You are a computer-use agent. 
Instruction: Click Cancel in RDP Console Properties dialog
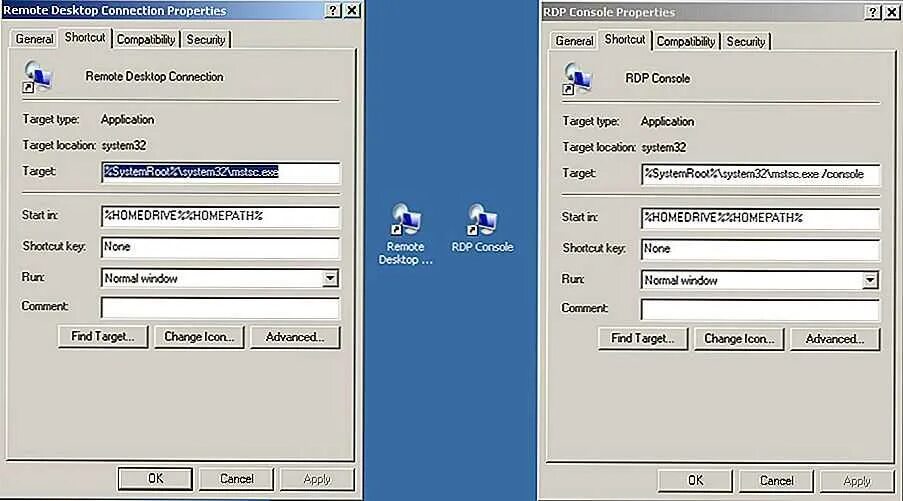pyautogui.click(x=776, y=480)
